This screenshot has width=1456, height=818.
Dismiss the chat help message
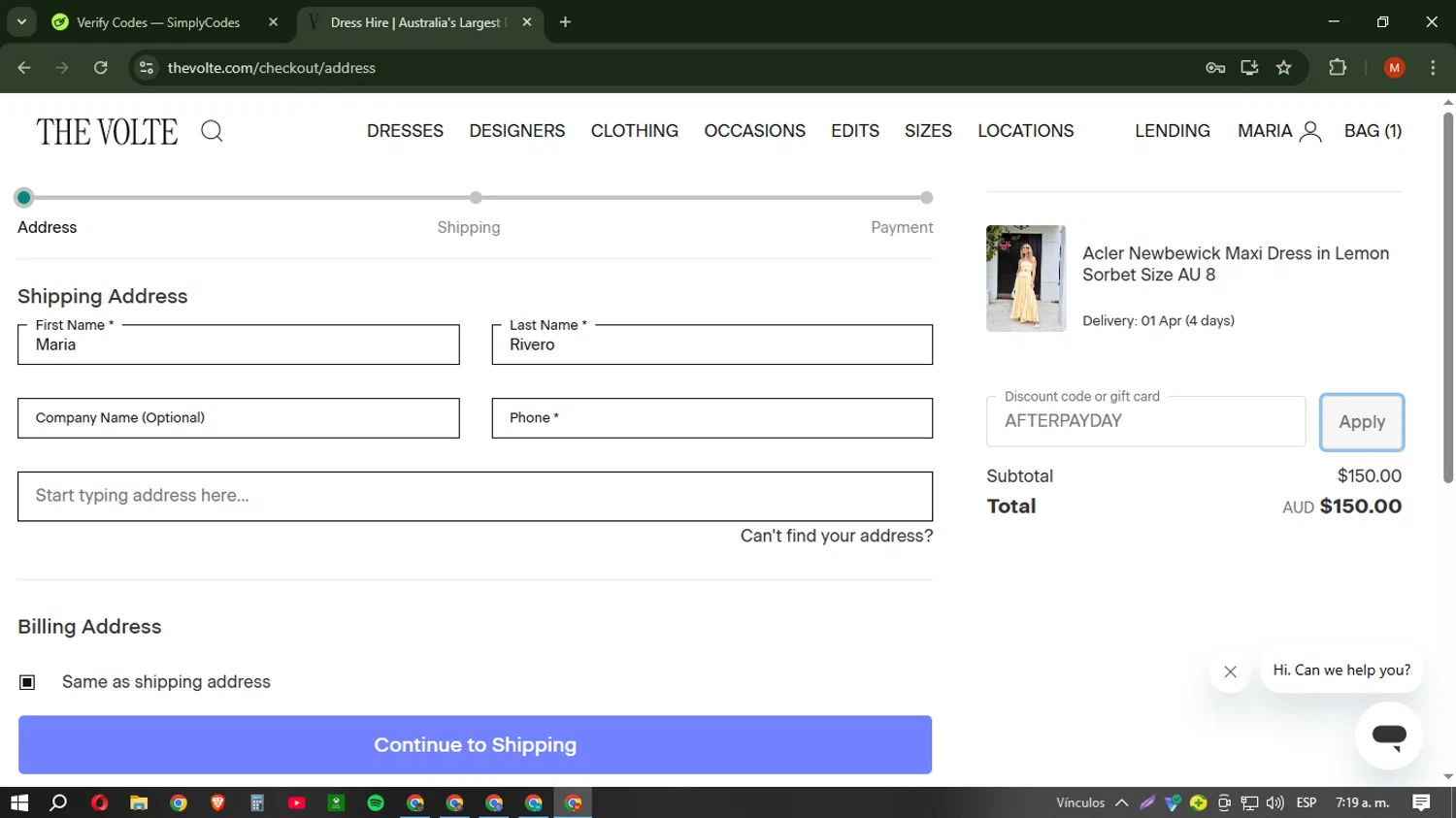[x=1230, y=671]
